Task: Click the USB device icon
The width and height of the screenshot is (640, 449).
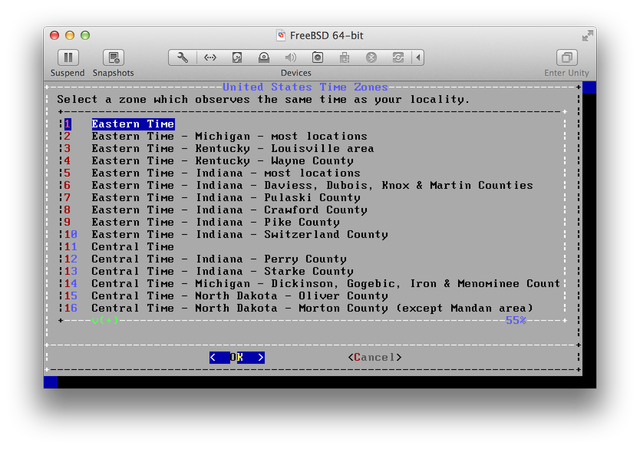Action: 344,58
